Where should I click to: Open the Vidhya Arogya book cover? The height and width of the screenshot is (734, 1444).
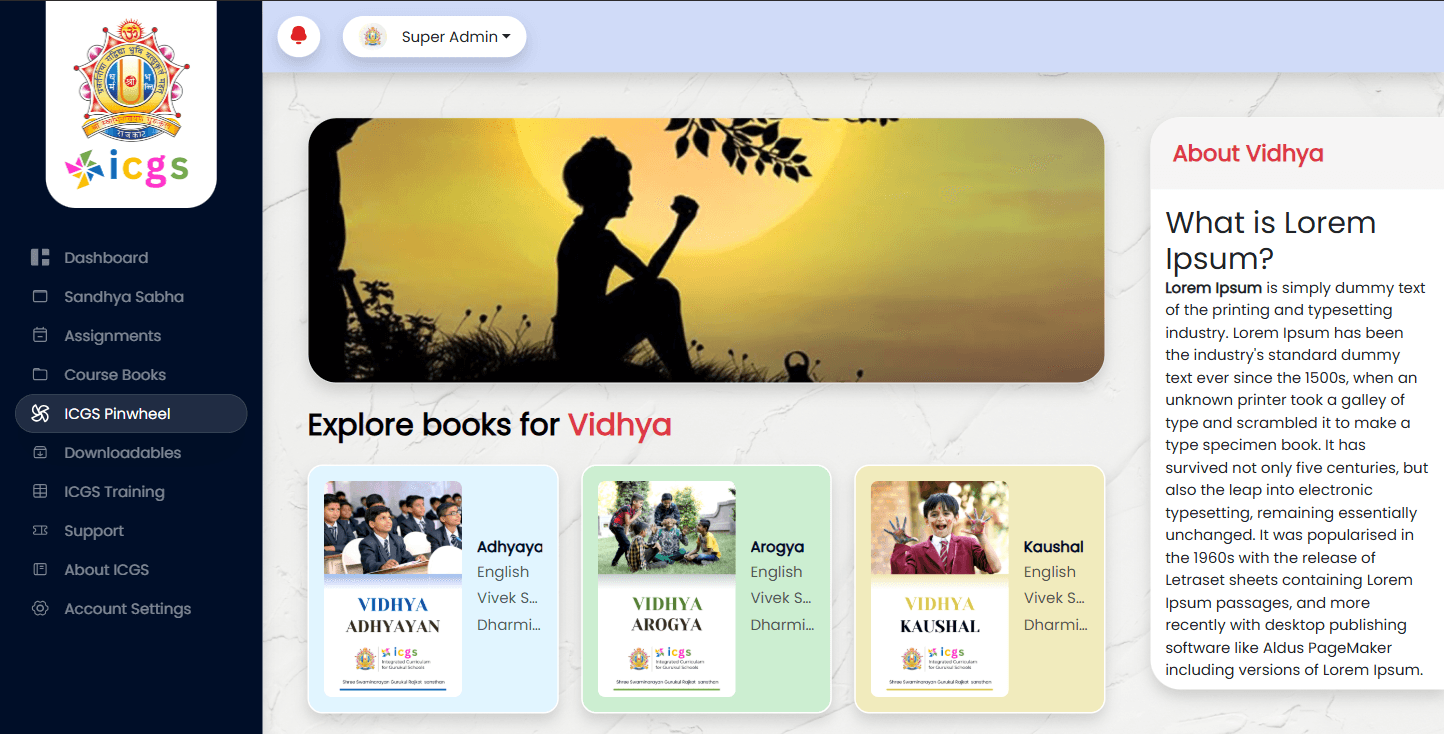tap(667, 589)
